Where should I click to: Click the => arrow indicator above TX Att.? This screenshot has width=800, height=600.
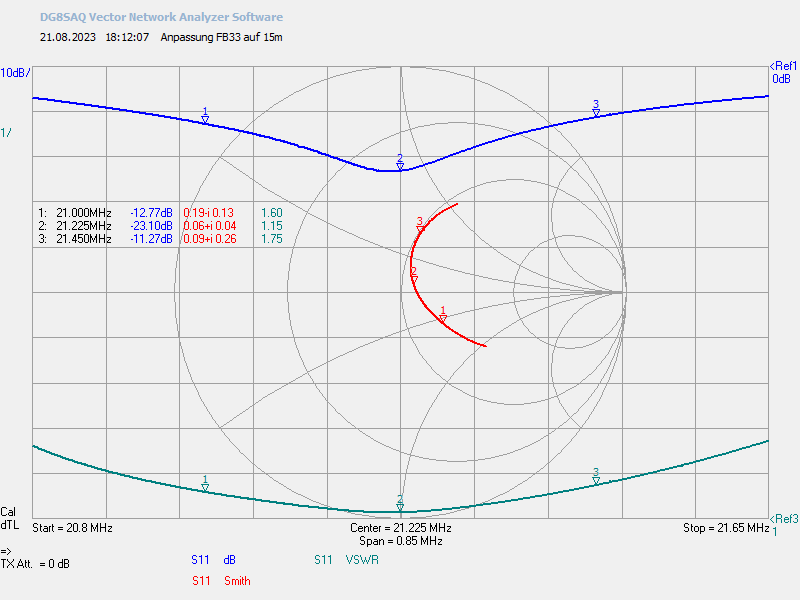[x=6, y=552]
